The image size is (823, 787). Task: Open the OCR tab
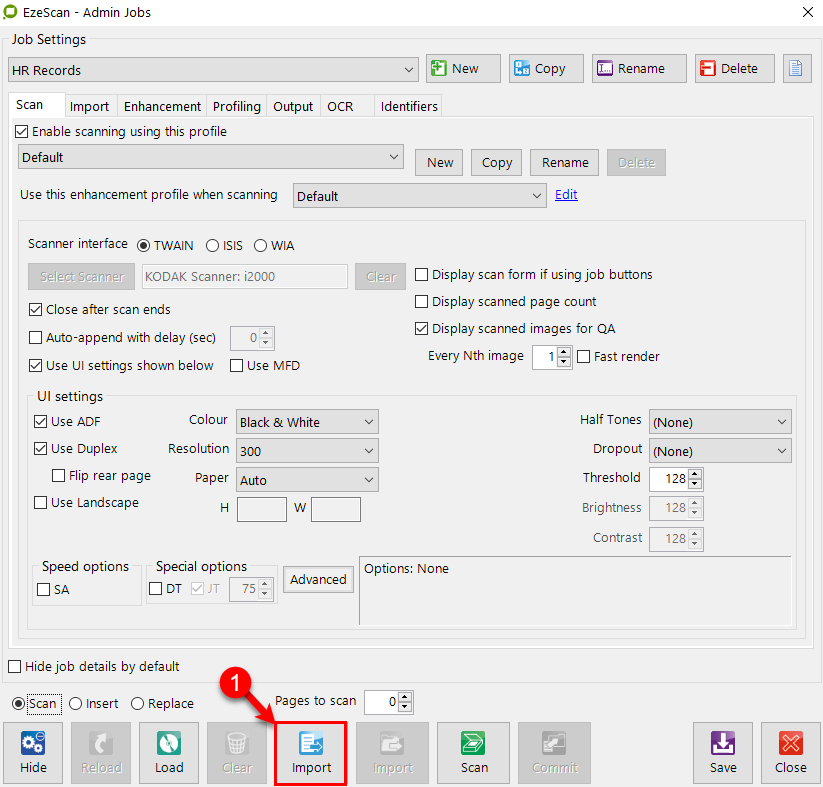340,106
